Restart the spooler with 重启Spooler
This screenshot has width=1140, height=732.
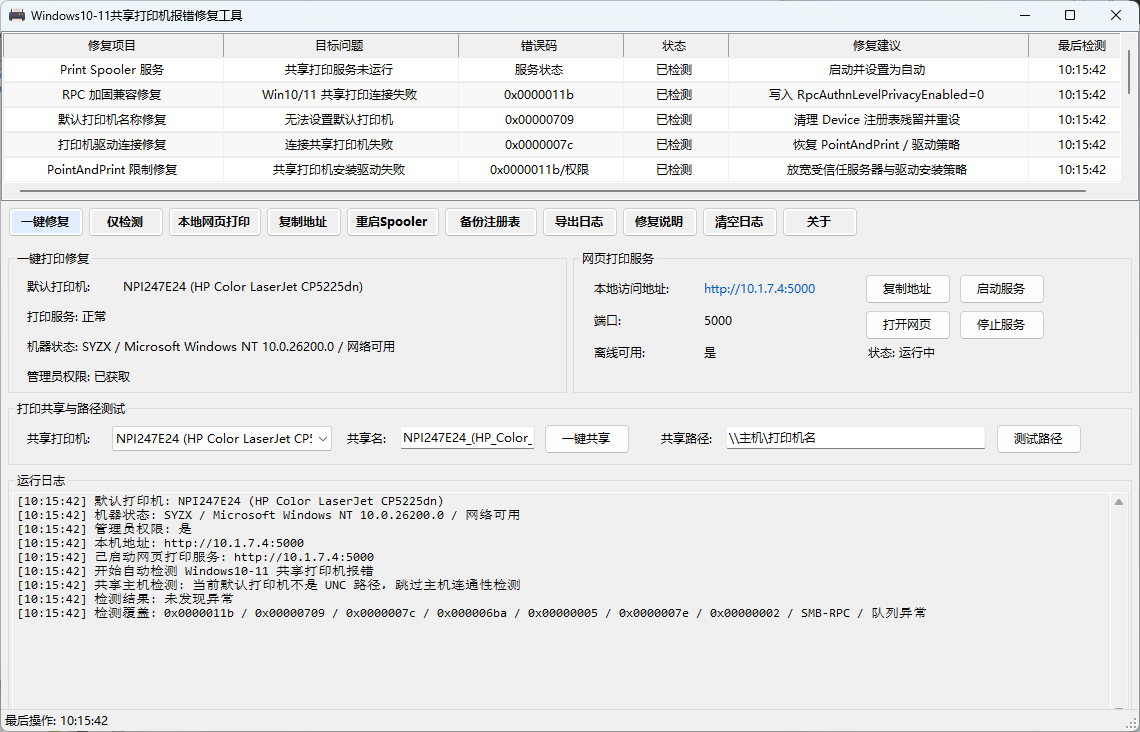(x=392, y=222)
